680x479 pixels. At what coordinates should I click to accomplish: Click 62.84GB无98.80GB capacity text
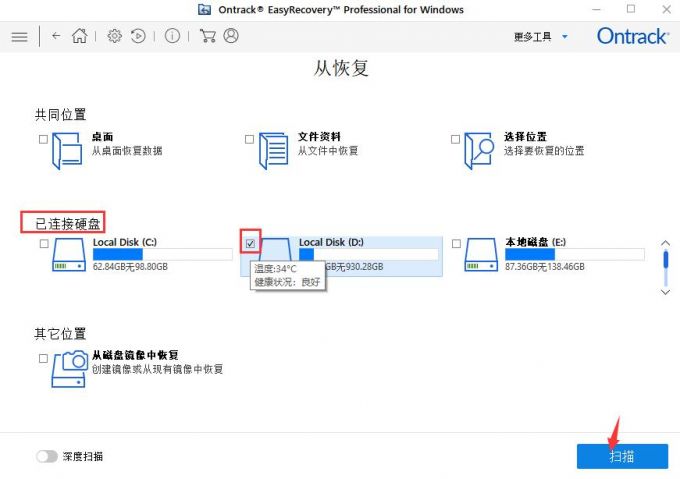[x=130, y=267]
